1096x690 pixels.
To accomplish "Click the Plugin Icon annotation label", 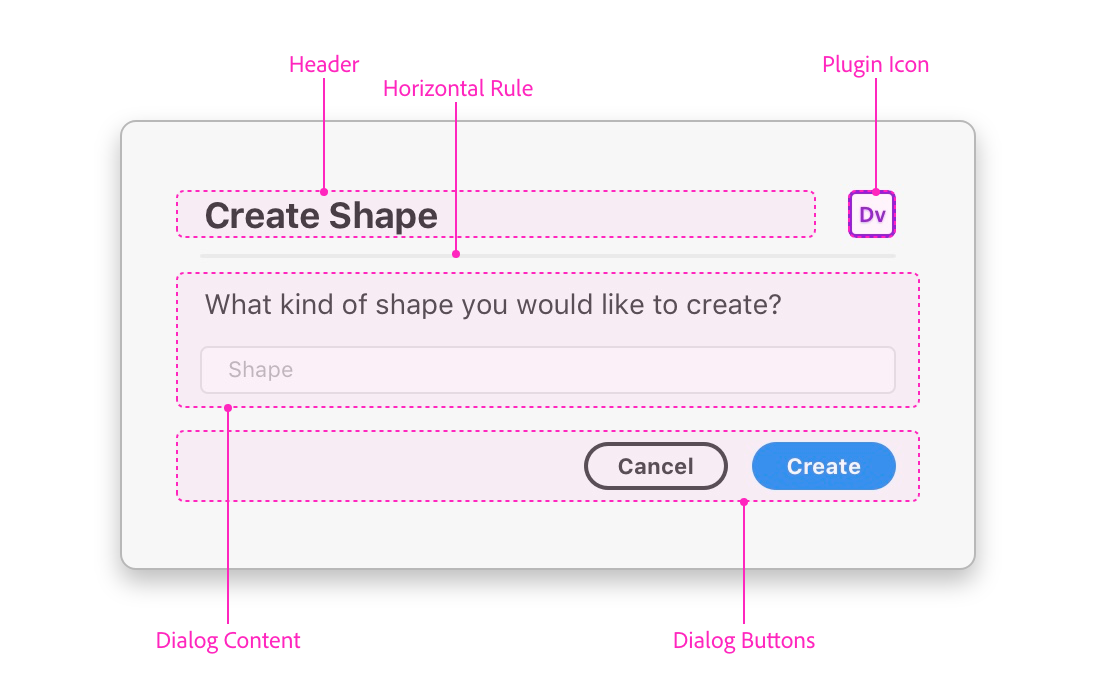I will point(875,64).
